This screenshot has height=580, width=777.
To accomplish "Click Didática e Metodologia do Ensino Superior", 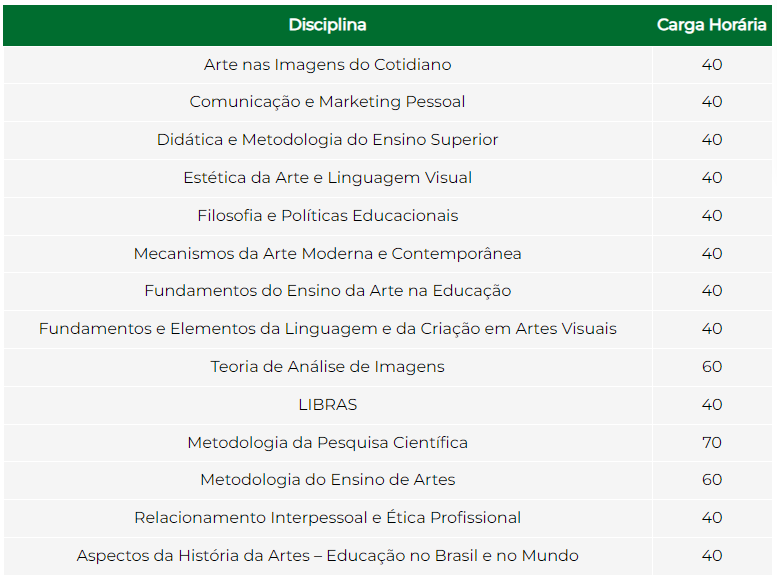I will 328,140.
